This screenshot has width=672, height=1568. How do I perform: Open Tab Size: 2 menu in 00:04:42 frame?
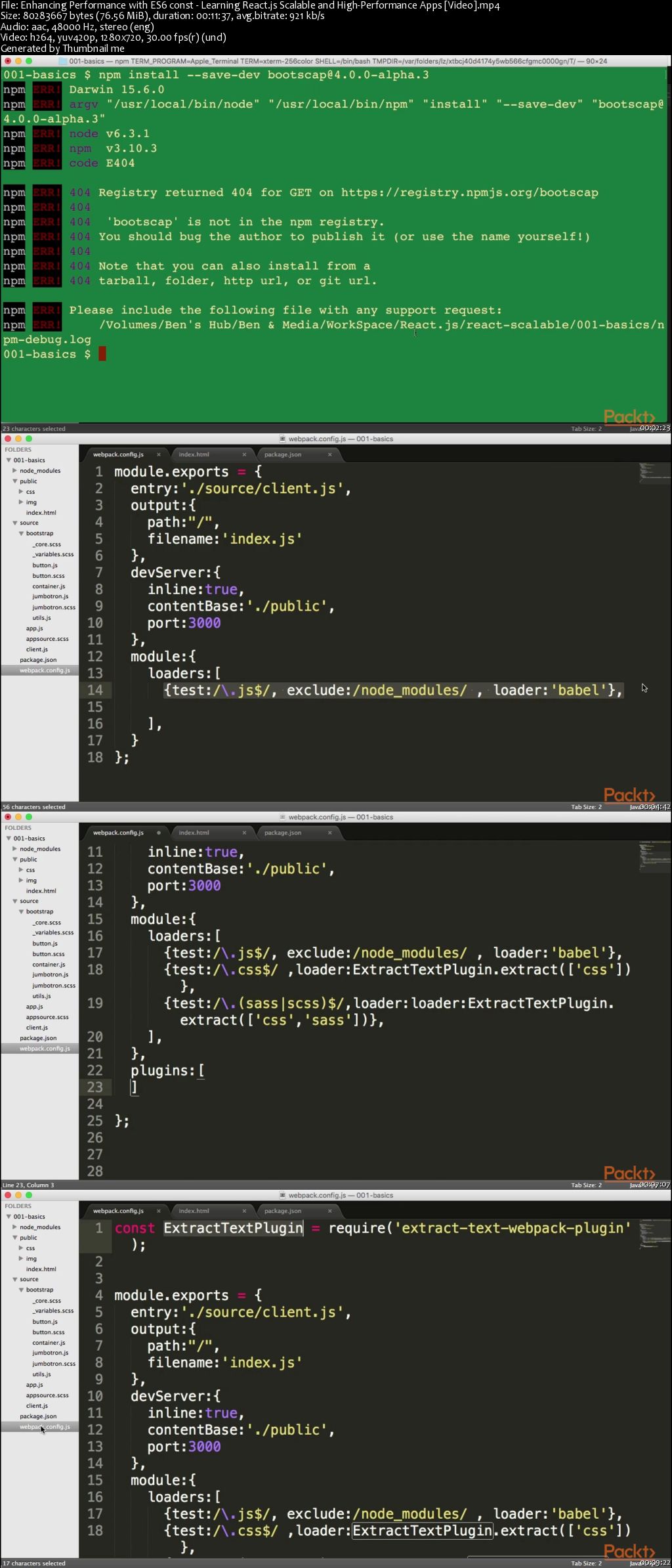pyautogui.click(x=586, y=807)
